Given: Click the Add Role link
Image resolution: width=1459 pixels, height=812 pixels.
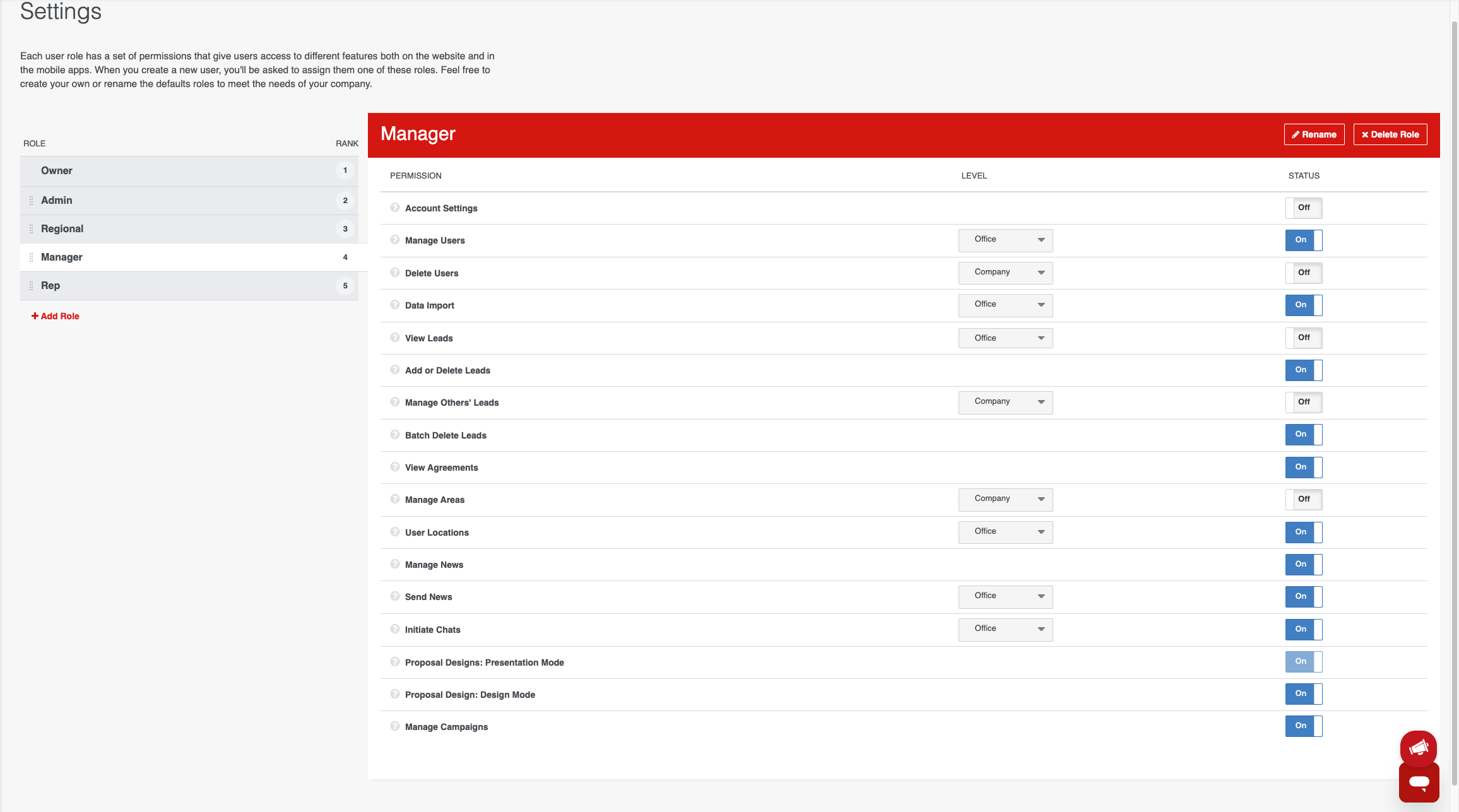Looking at the screenshot, I should [x=56, y=316].
